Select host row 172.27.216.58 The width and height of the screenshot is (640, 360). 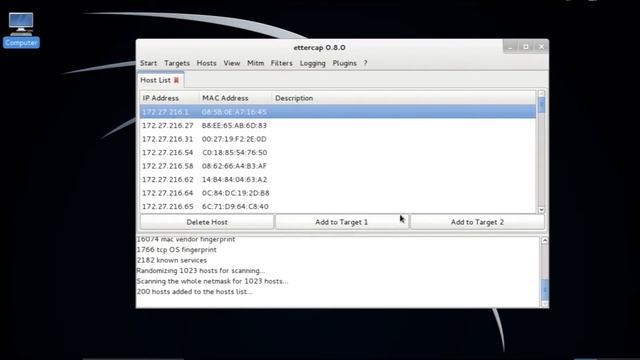[x=338, y=166]
